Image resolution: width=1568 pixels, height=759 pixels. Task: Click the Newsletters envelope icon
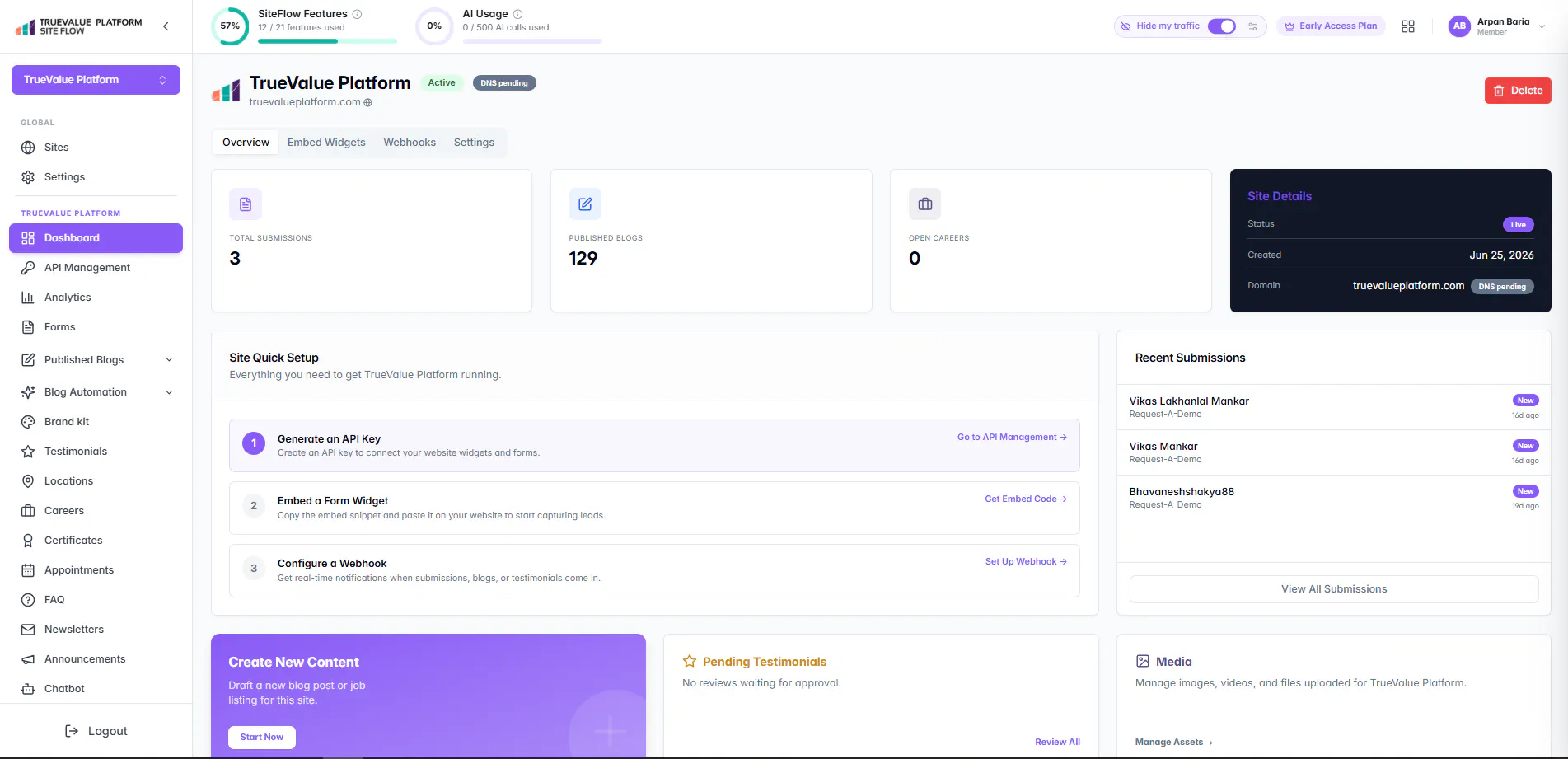pos(28,630)
